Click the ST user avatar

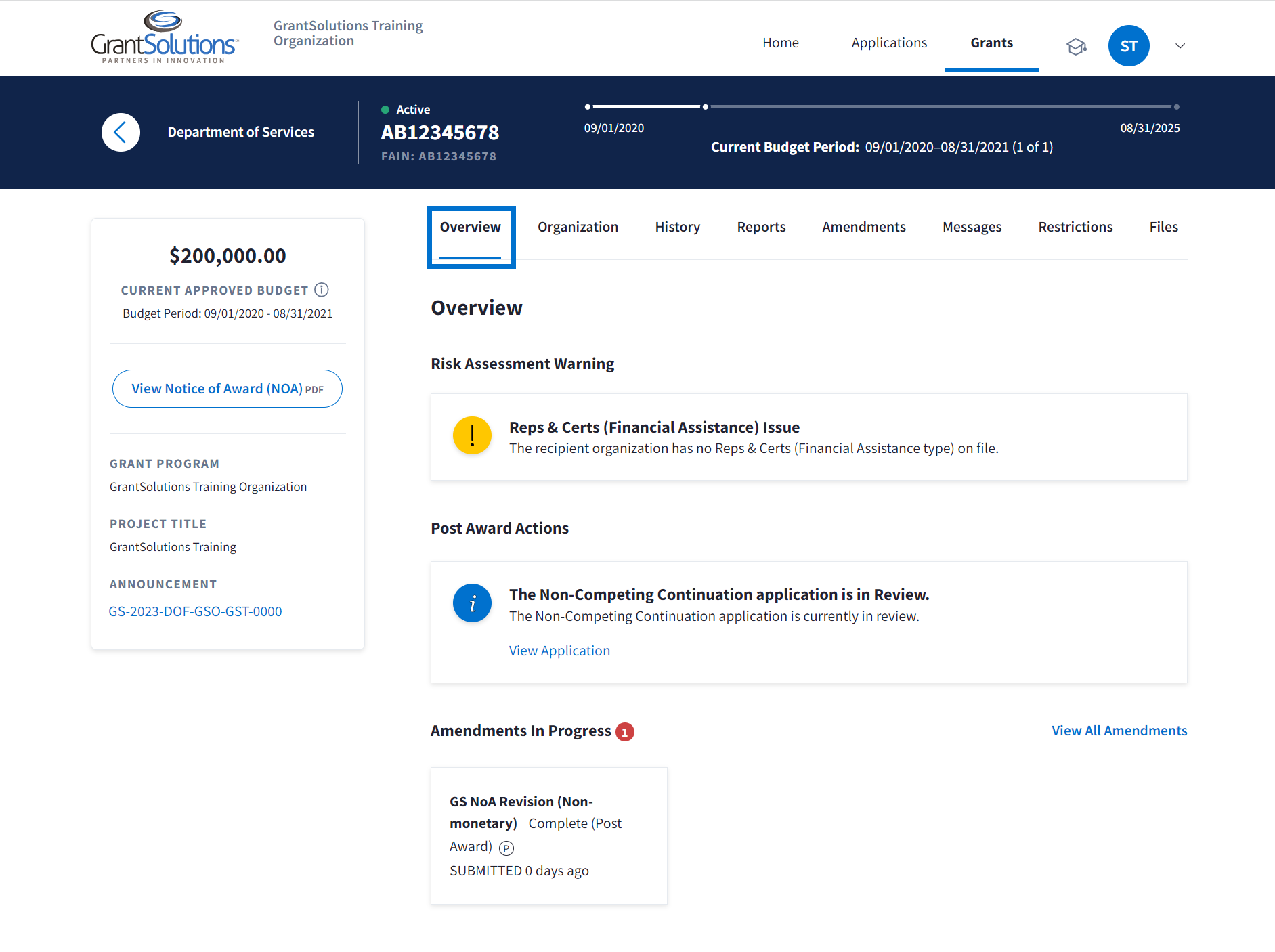[1128, 46]
